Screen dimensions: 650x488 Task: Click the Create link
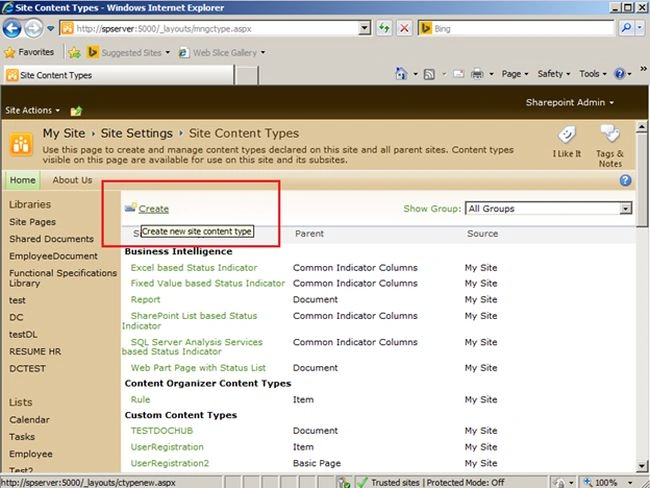point(154,209)
